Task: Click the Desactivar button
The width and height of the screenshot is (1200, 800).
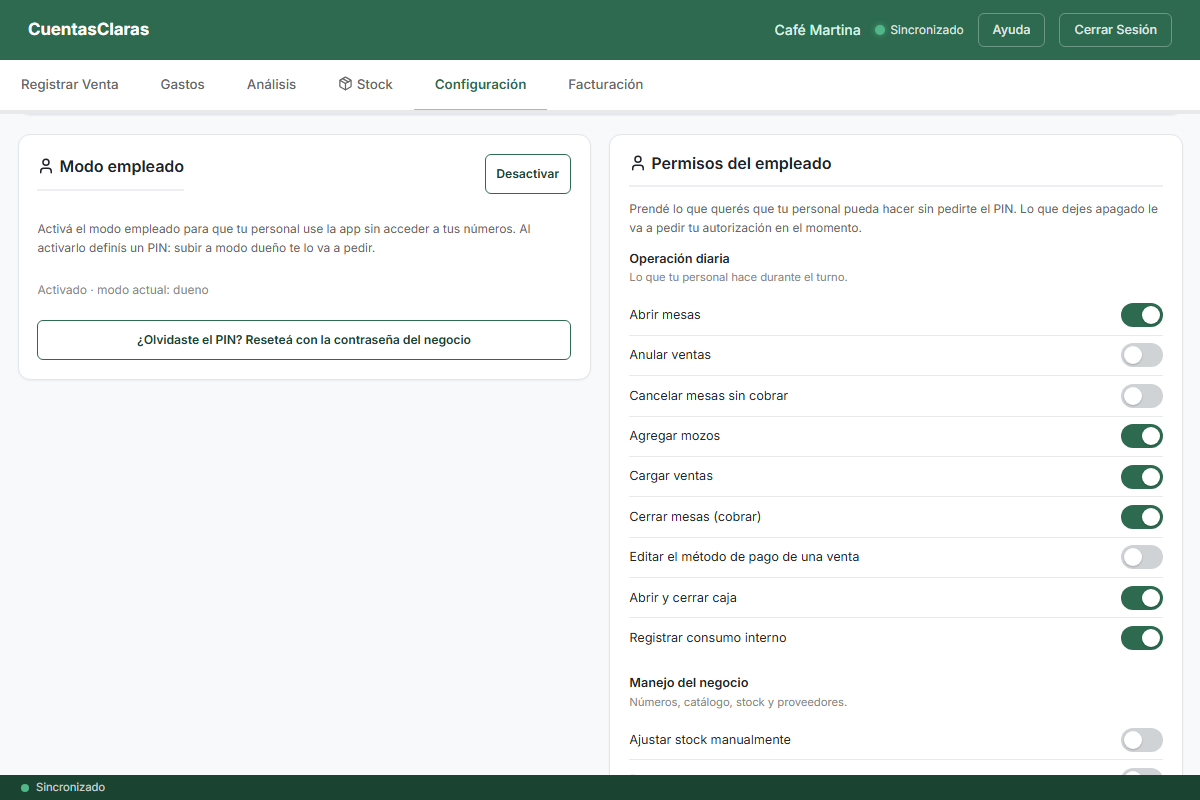Action: point(528,174)
